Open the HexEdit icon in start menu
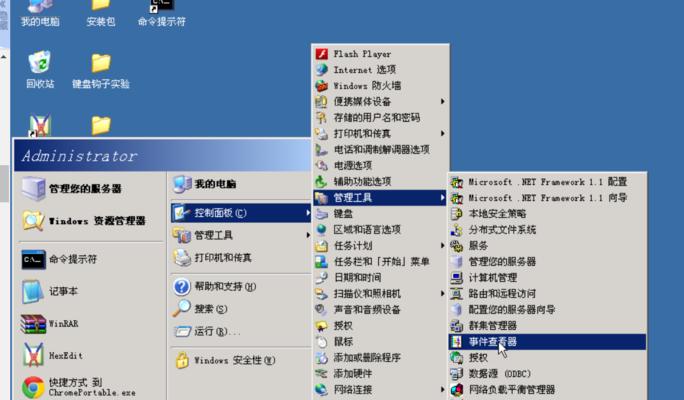The height and width of the screenshot is (400, 684). pyautogui.click(x=33, y=355)
